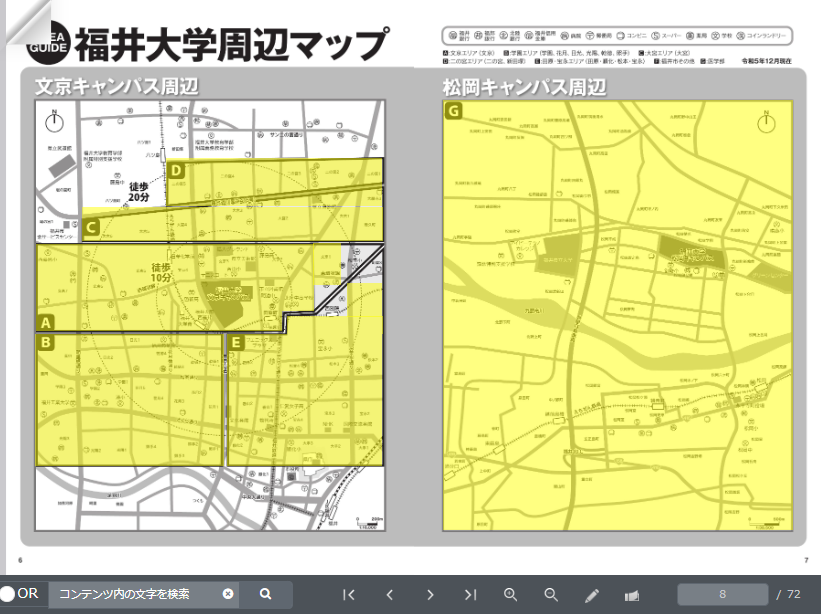Viewport: 821px width, 614px height.
Task: Jump to the last page
Action: pos(470,595)
